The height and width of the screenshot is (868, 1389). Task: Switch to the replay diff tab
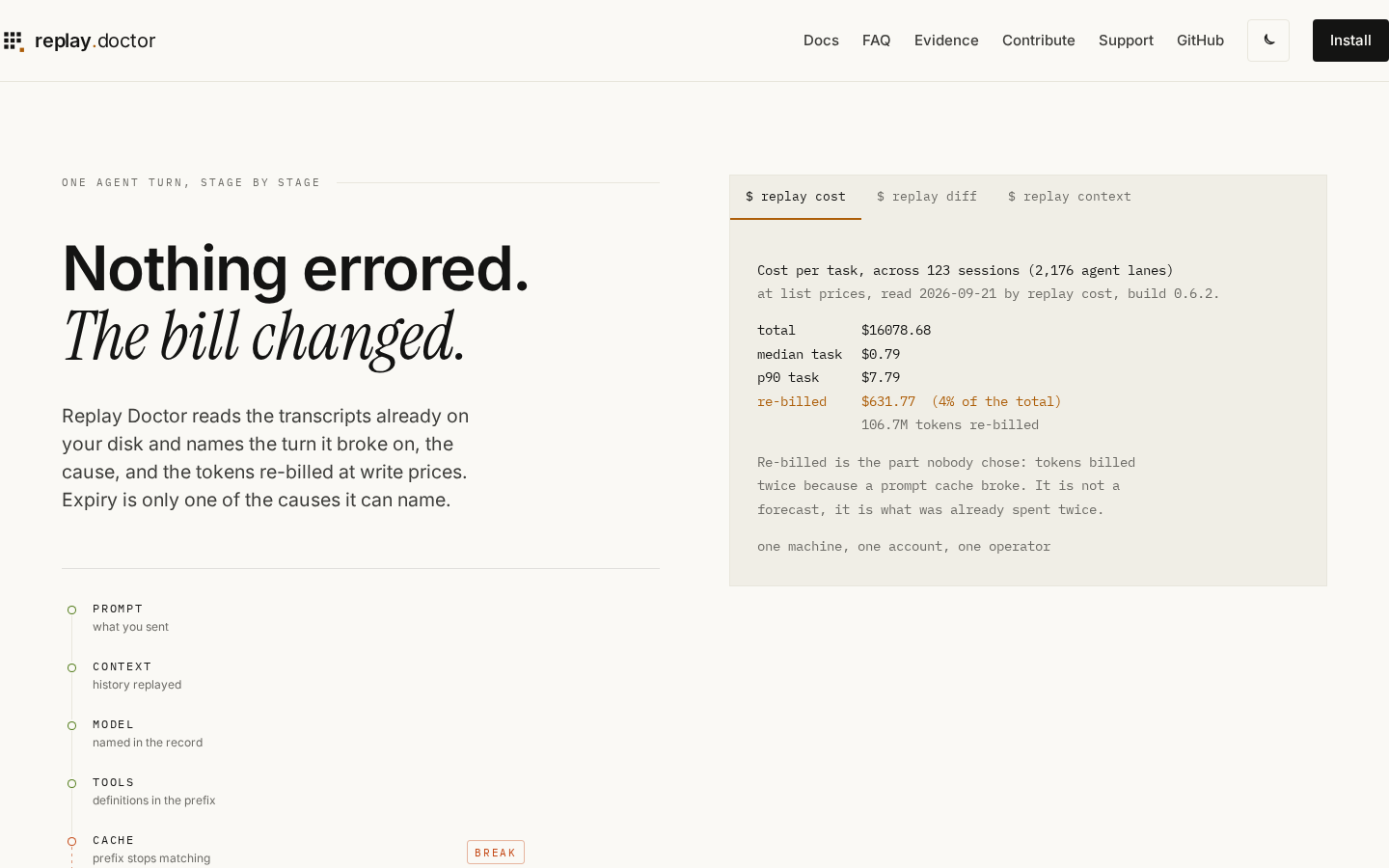[927, 197]
